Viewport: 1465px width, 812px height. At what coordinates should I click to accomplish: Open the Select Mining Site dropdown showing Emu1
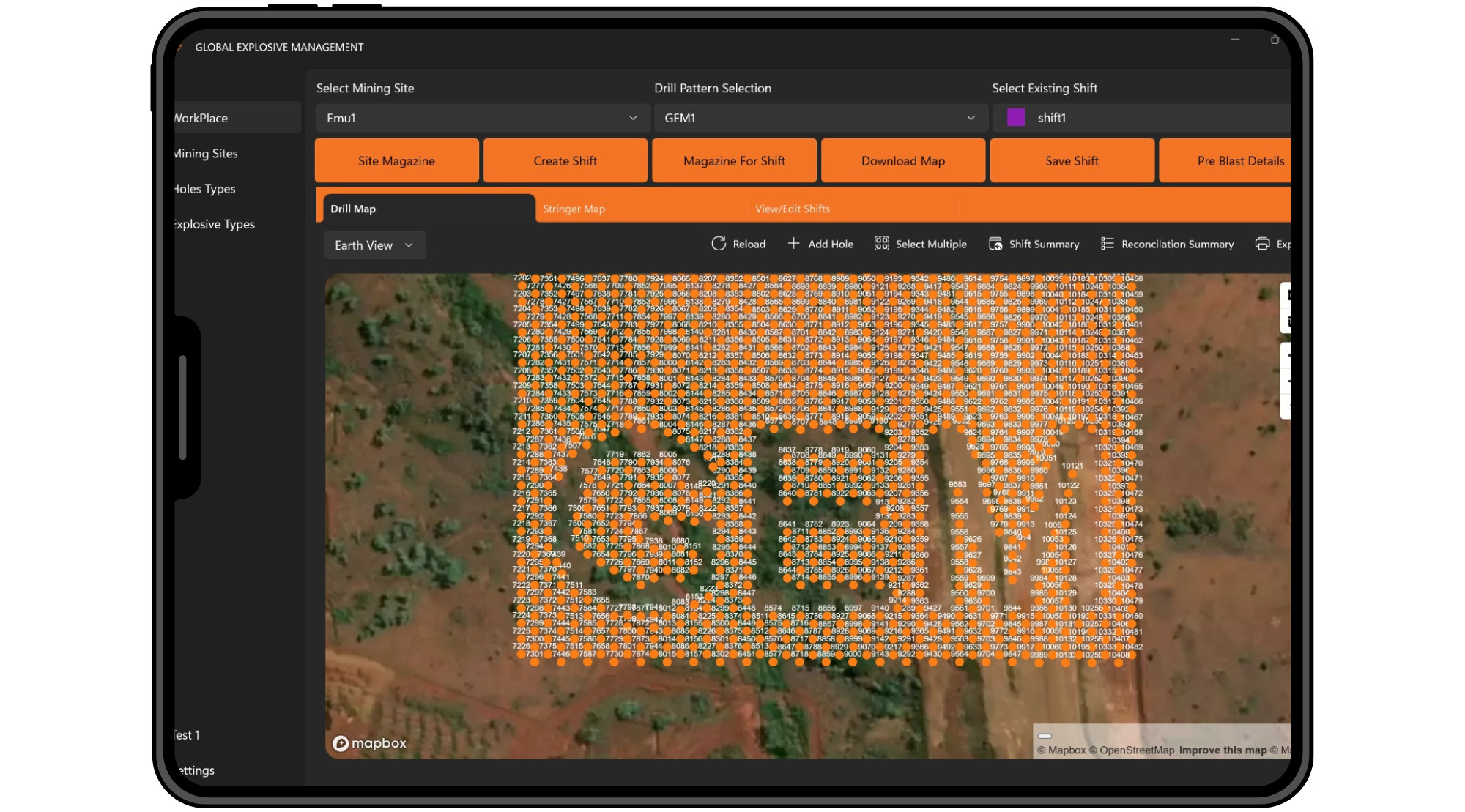pyautogui.click(x=483, y=117)
